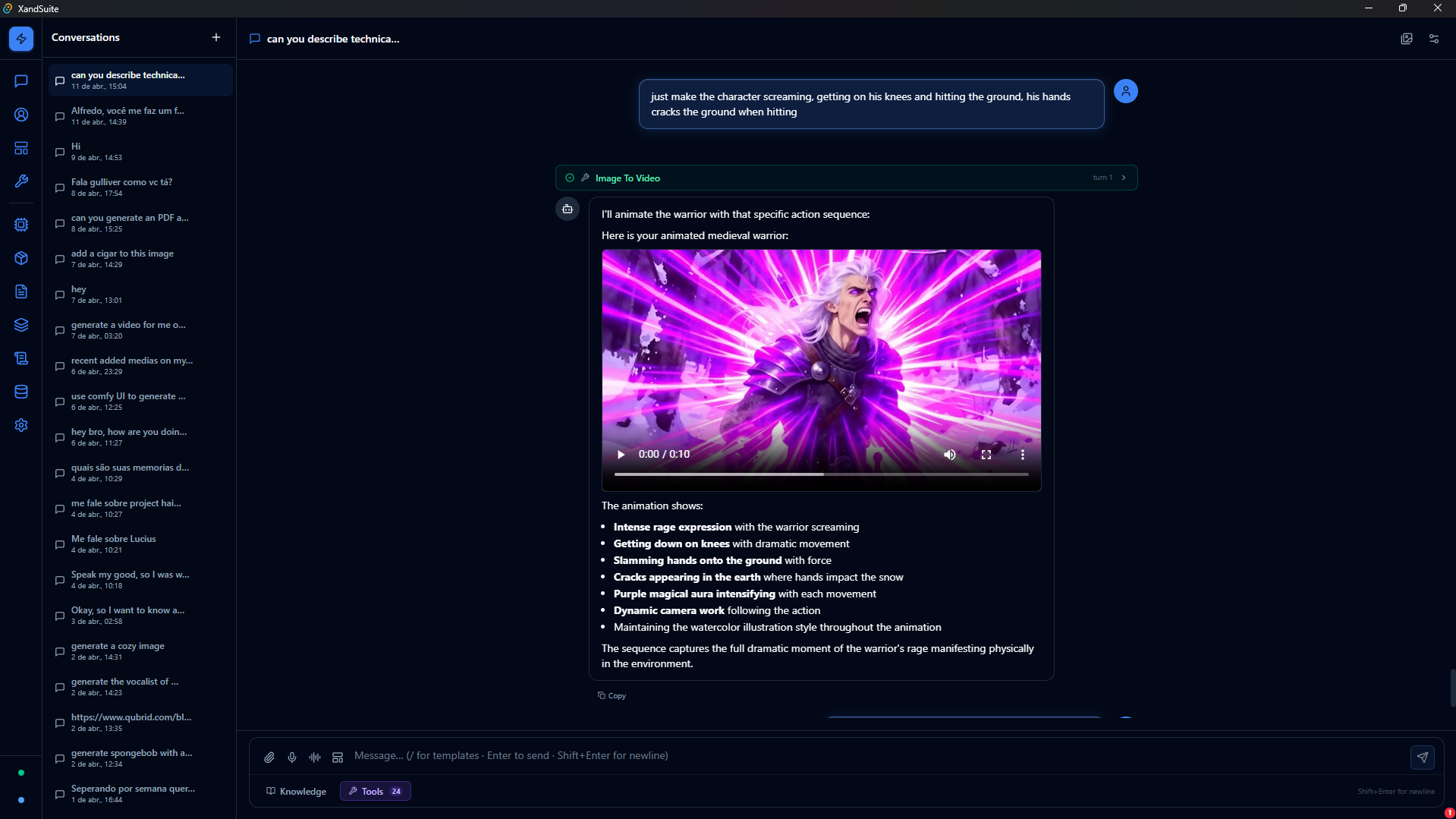Open the audio waveform icon near message input
Viewport: 1456px width, 819px height.
(x=314, y=756)
